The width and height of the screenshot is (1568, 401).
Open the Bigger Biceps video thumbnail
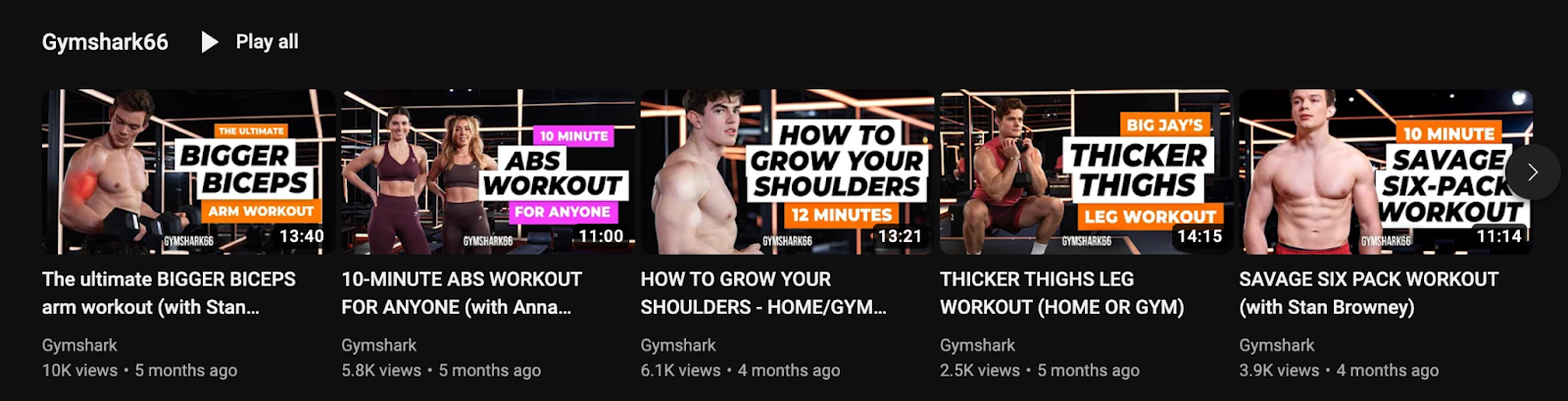(x=188, y=172)
